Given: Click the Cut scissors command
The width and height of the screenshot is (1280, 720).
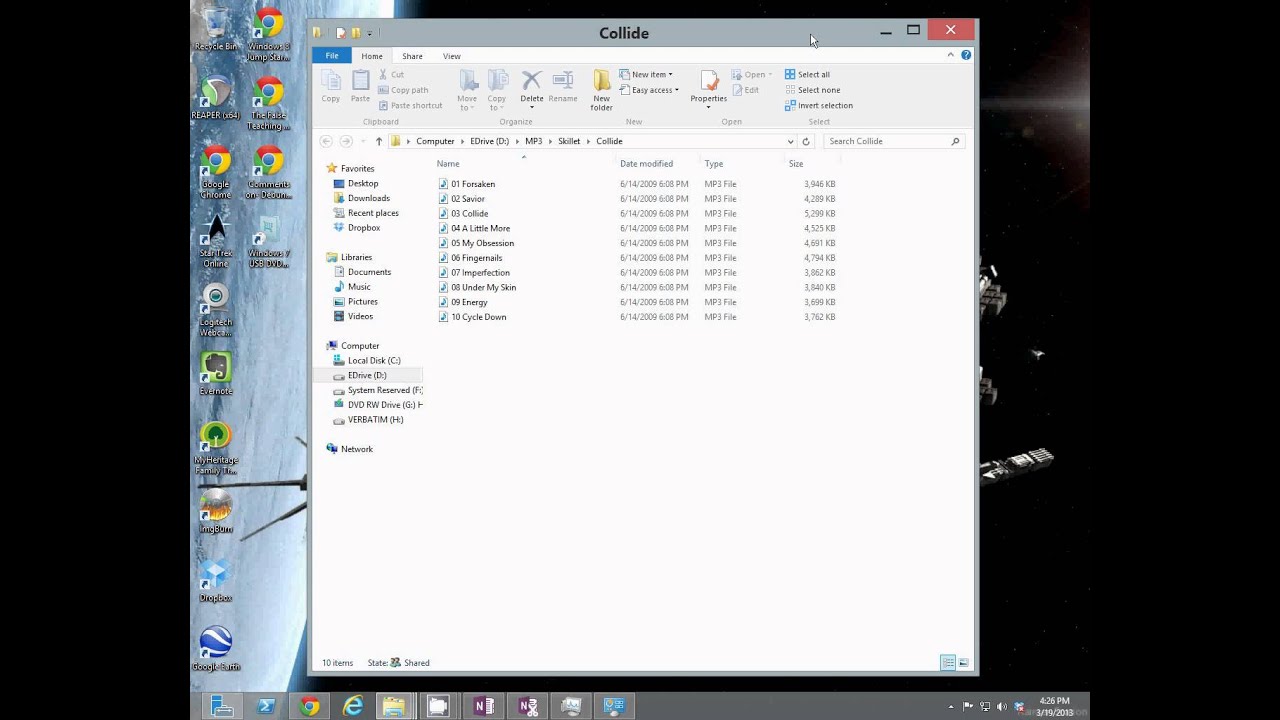Looking at the screenshot, I should point(391,74).
